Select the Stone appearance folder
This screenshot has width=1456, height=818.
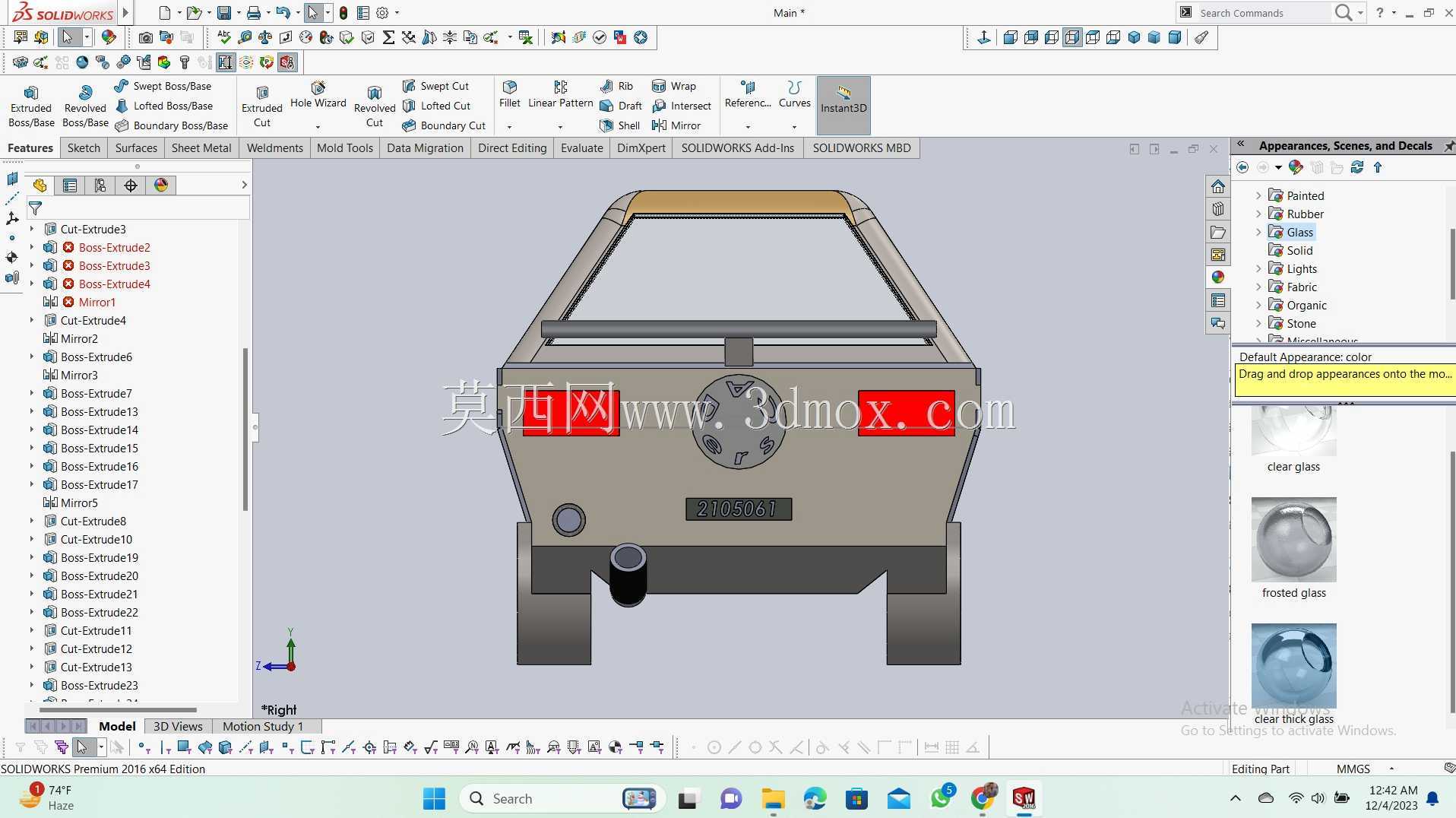(1301, 323)
